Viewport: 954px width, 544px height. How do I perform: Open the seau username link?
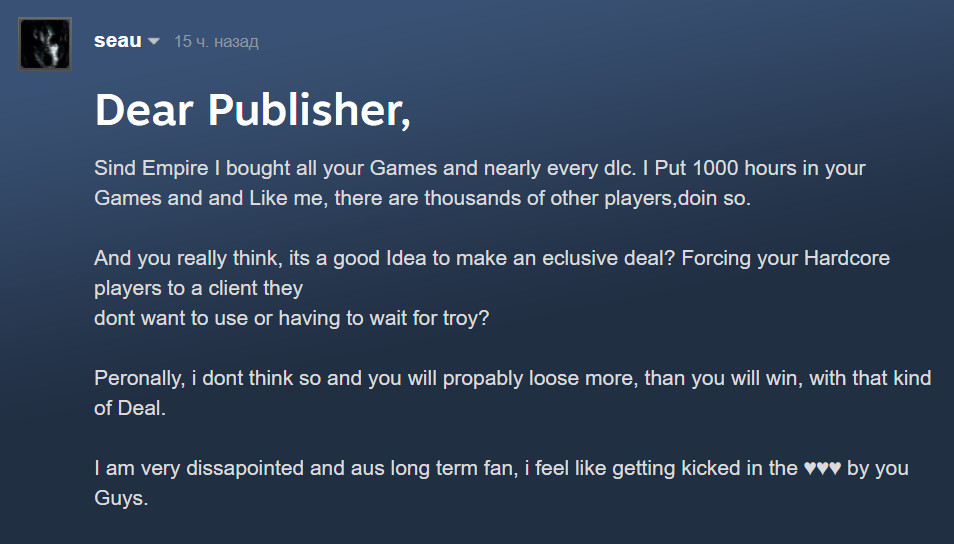coord(117,41)
